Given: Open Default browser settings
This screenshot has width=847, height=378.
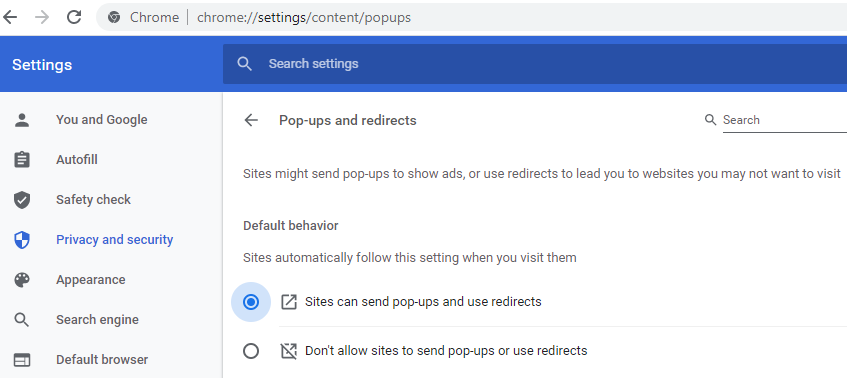Looking at the screenshot, I should pyautogui.click(x=102, y=360).
